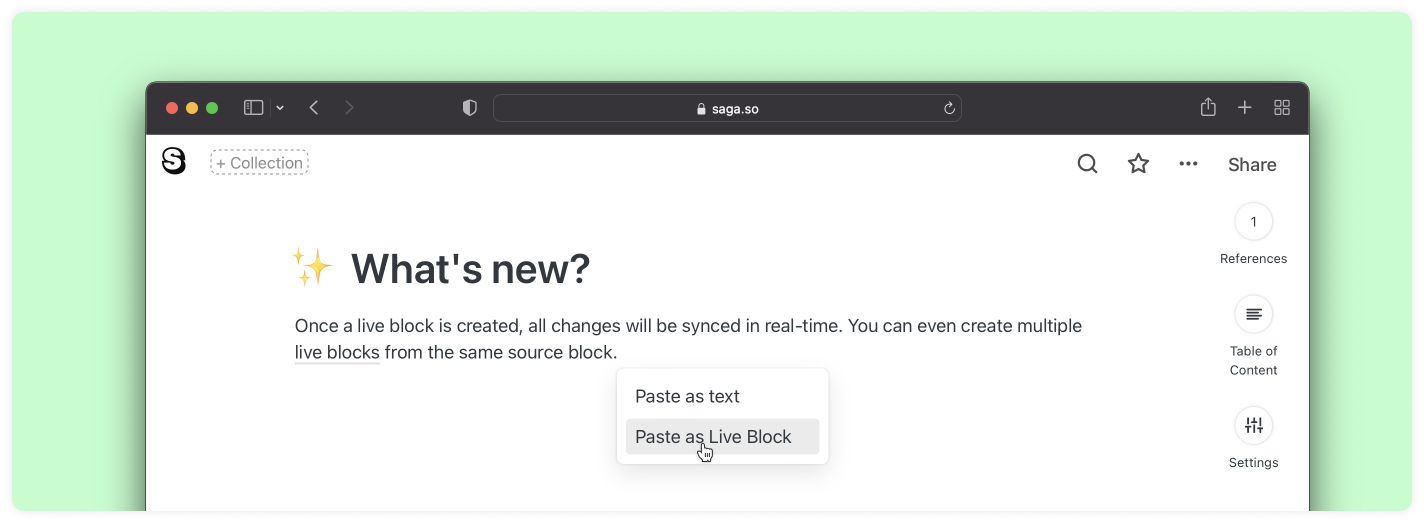This screenshot has width=1424, height=523.
Task: Select Paste as text option
Action: (688, 397)
